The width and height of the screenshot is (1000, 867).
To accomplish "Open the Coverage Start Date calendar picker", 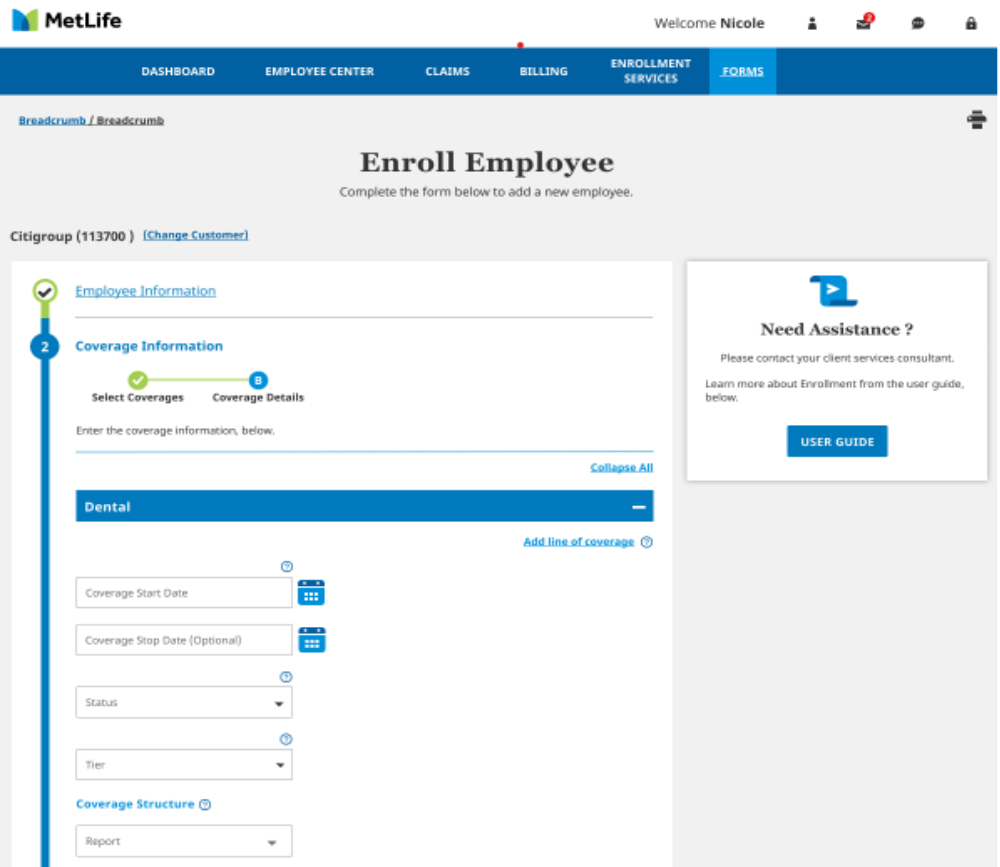I will [x=312, y=592].
